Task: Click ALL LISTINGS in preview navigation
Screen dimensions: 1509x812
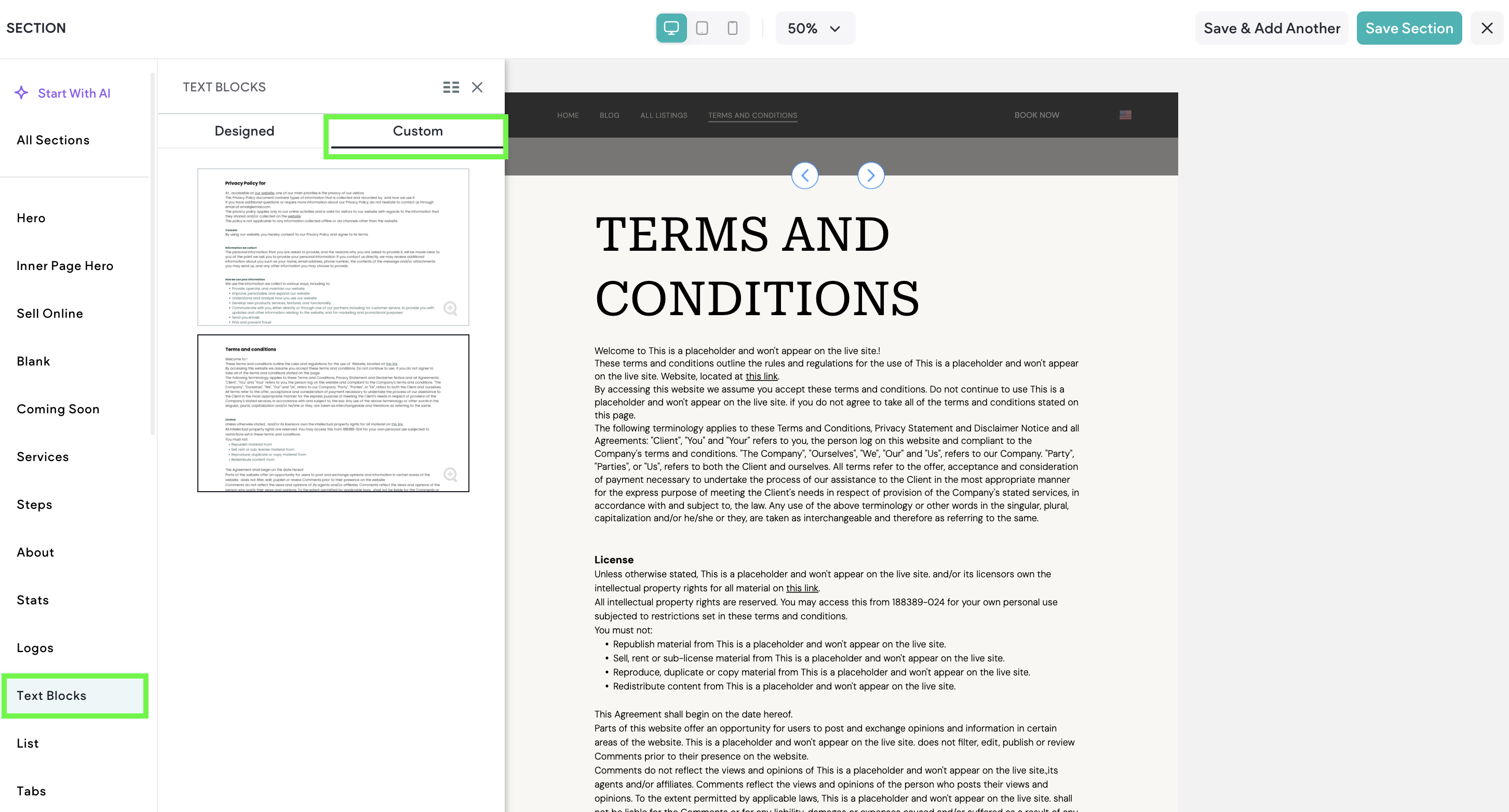Action: coord(664,115)
